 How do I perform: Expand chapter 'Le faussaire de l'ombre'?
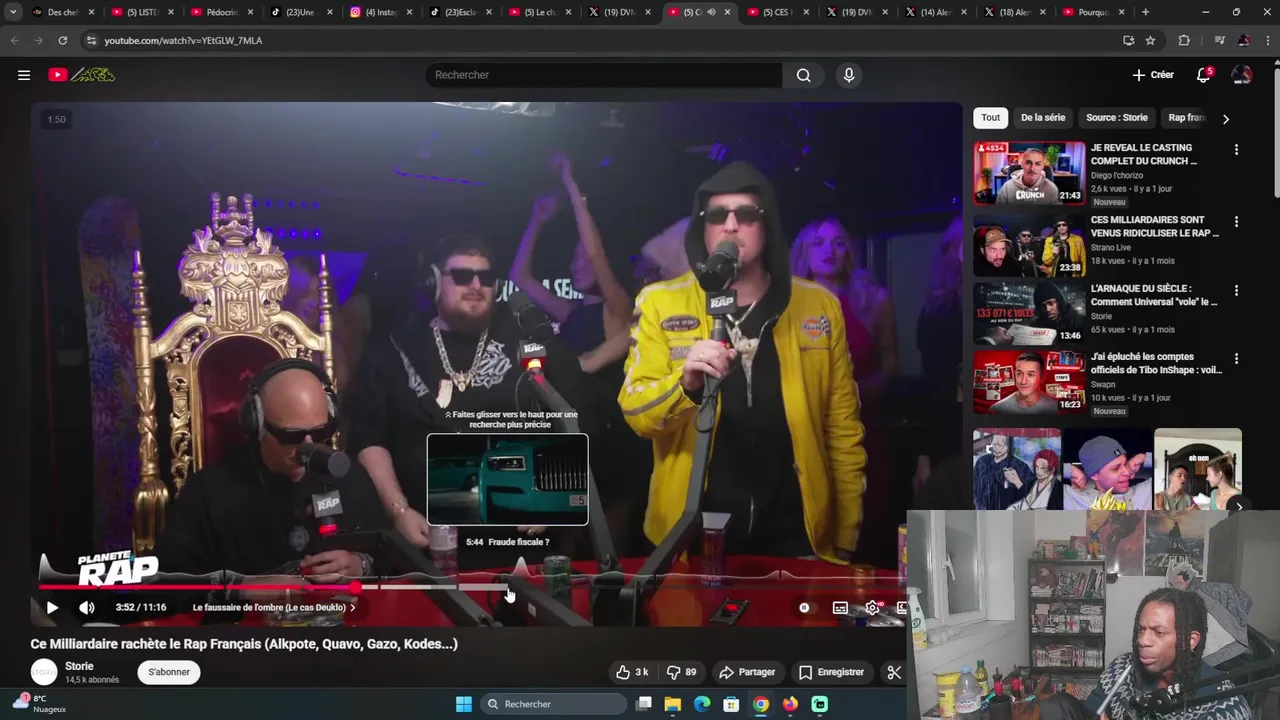tap(274, 607)
